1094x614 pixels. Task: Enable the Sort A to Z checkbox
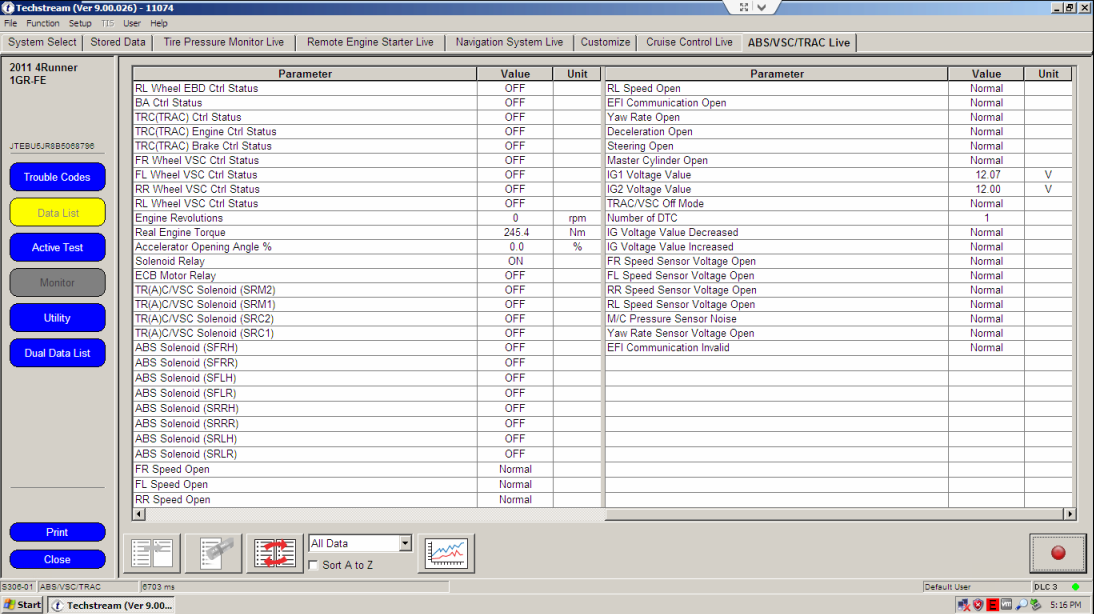click(x=313, y=565)
